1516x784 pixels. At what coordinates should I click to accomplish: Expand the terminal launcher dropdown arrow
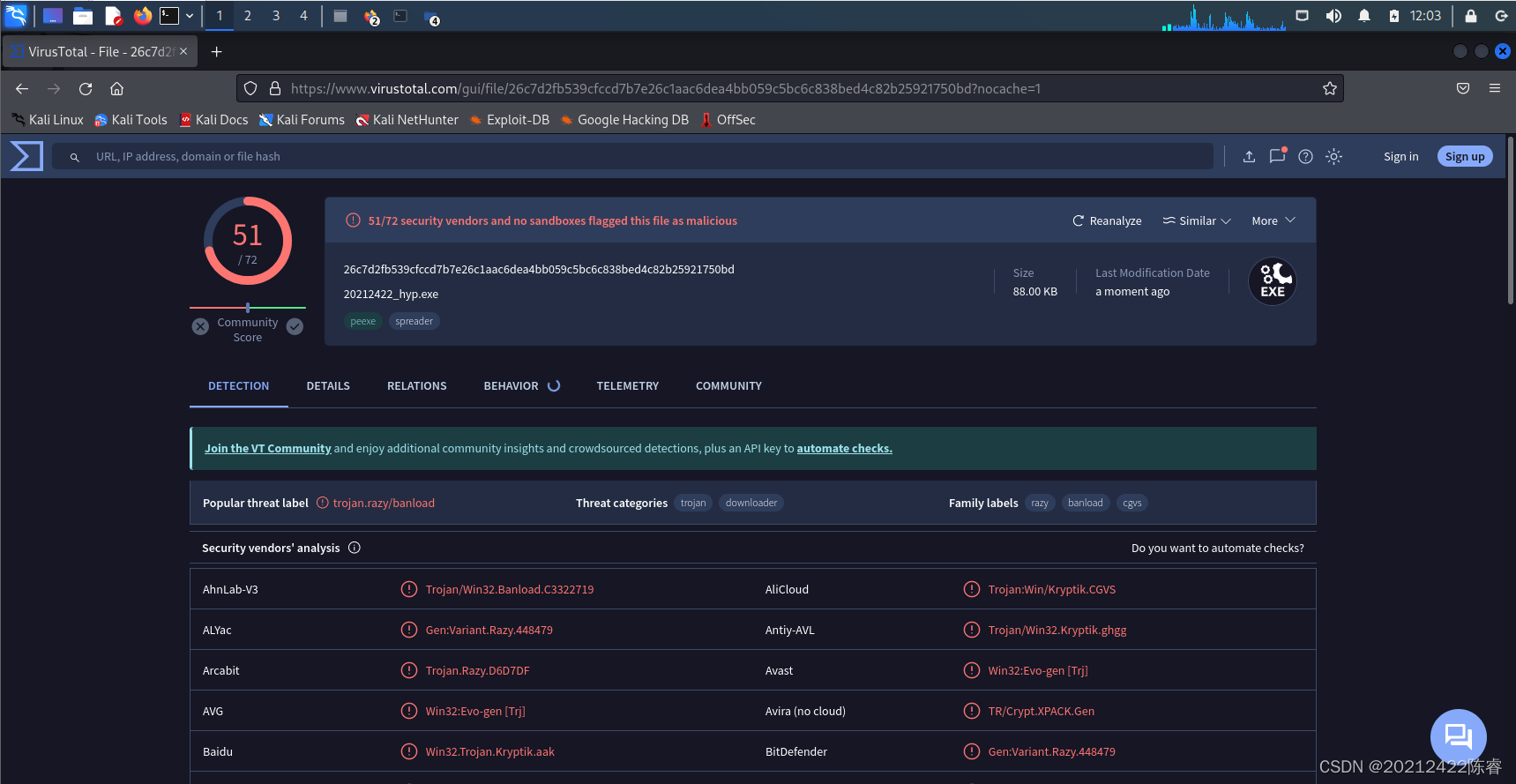tap(190, 15)
